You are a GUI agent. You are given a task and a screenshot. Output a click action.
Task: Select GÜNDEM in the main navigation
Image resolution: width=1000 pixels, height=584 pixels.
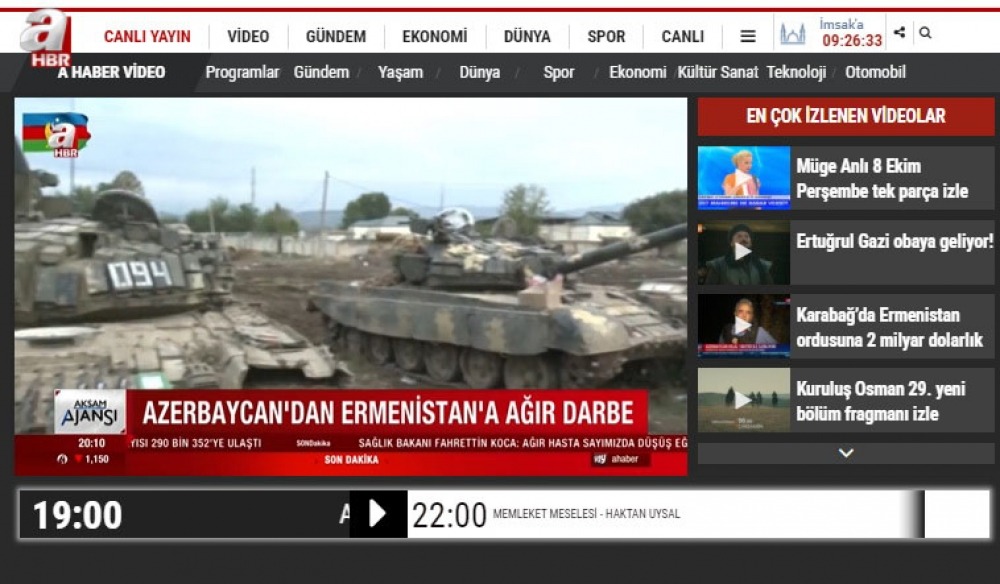point(335,37)
